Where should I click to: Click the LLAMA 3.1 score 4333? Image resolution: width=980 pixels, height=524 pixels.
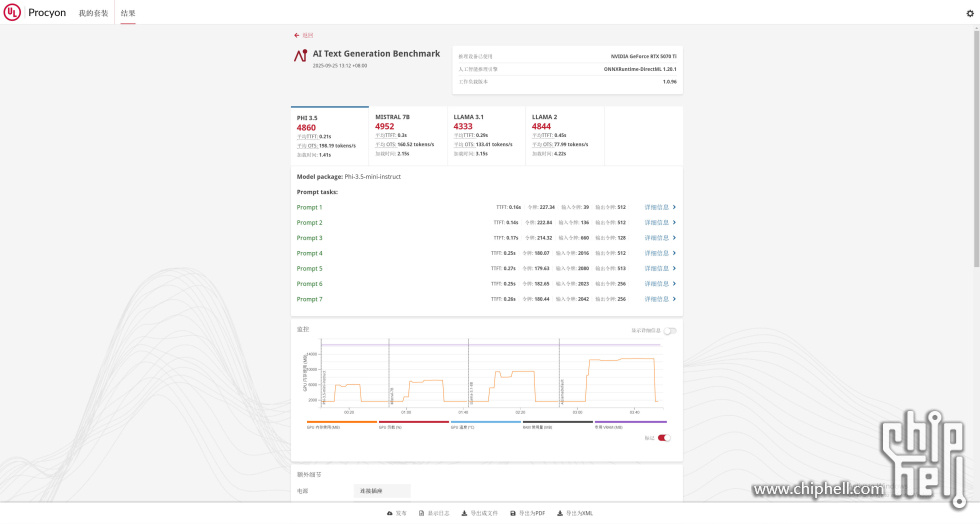463,126
